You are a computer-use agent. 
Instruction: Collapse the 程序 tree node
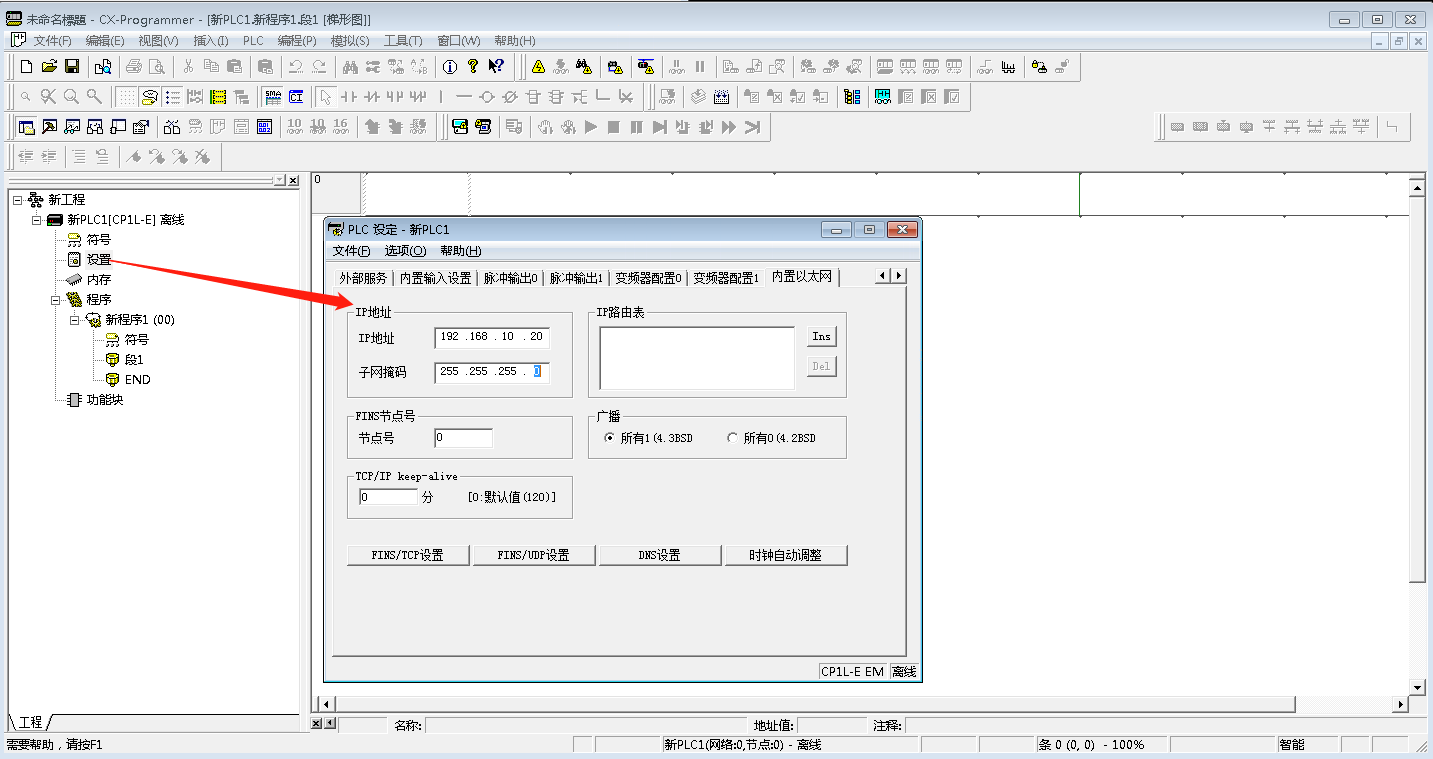point(56,300)
